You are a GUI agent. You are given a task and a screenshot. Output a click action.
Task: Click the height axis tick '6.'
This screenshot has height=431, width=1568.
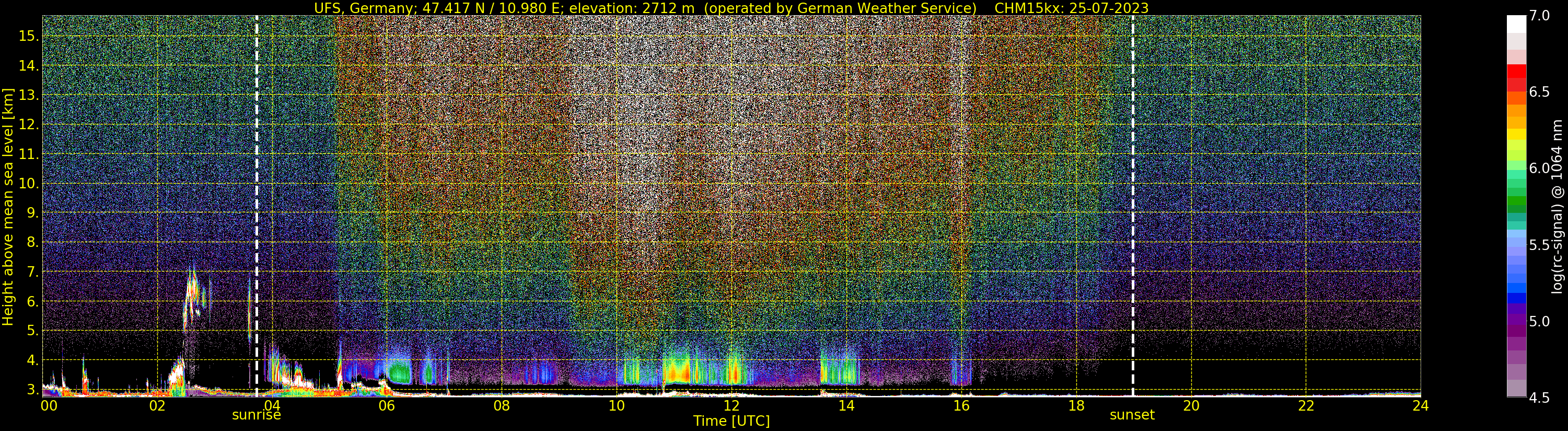click(x=32, y=301)
